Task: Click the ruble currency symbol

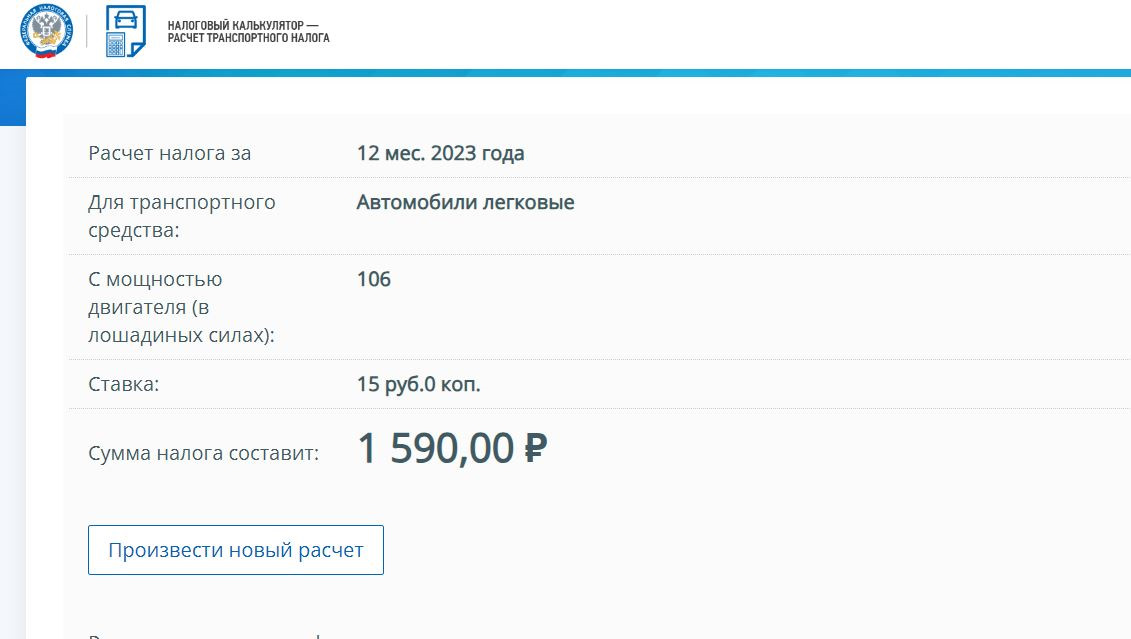Action: coord(536,450)
